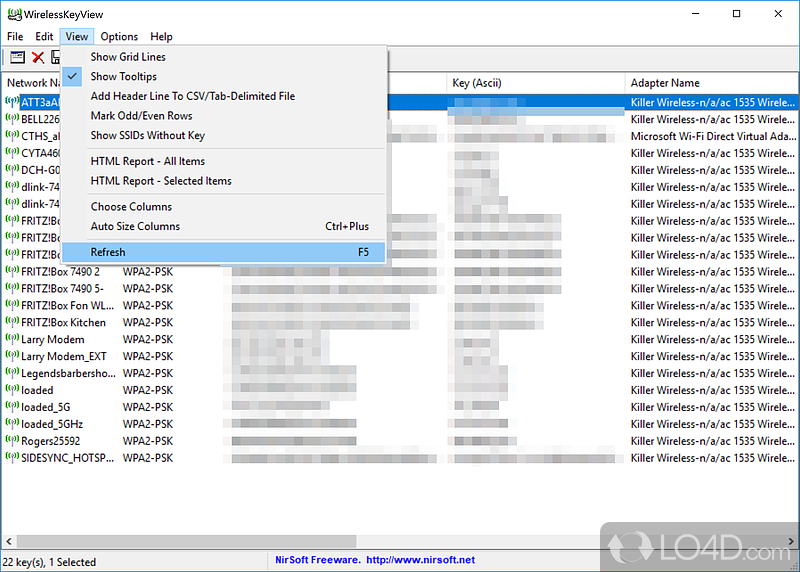This screenshot has width=800, height=572.
Task: Click the horizontal scrollbar thumb
Action: 186,541
